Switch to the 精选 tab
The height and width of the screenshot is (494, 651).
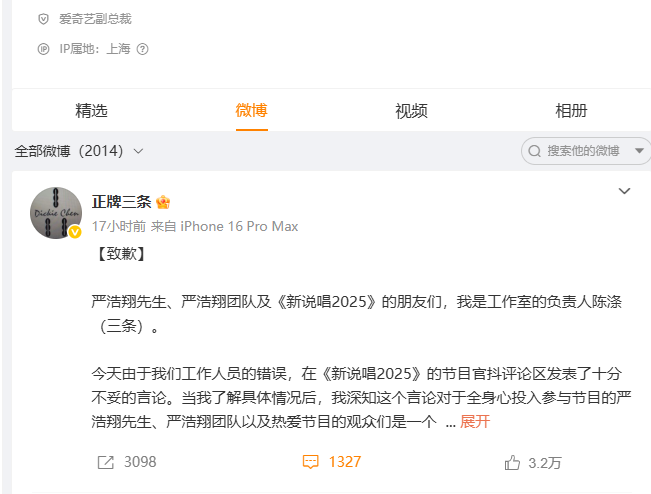91,111
